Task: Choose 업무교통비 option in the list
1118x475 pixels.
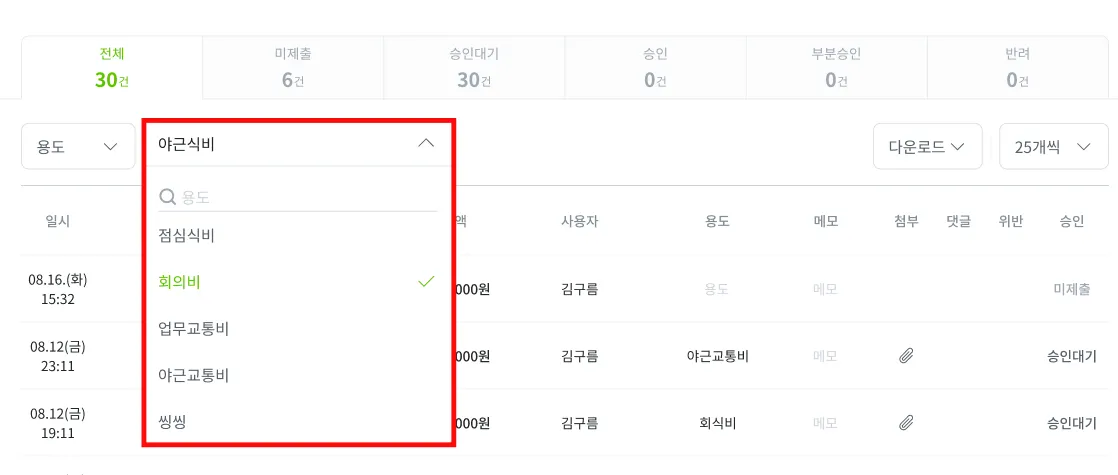Action: pyautogui.click(x=194, y=329)
